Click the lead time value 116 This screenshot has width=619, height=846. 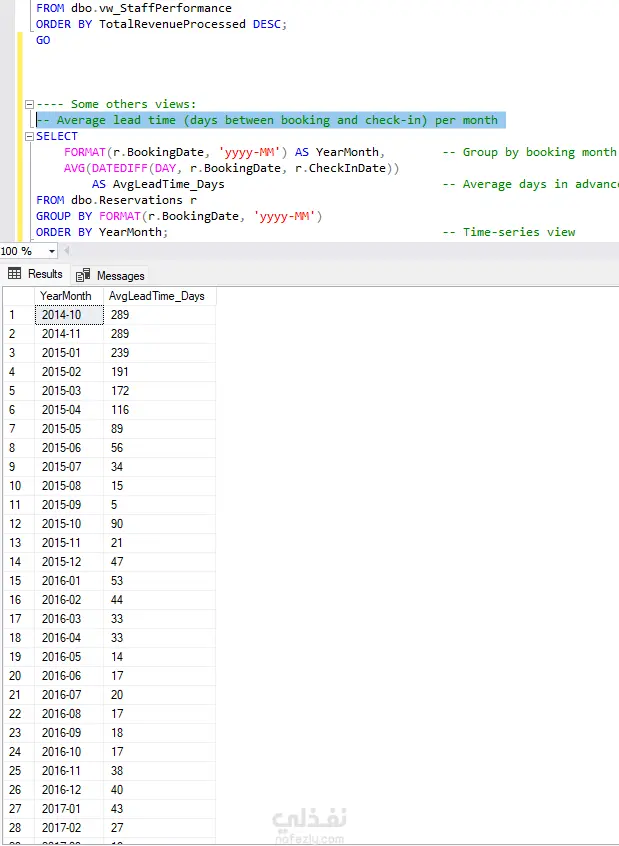pos(159,410)
